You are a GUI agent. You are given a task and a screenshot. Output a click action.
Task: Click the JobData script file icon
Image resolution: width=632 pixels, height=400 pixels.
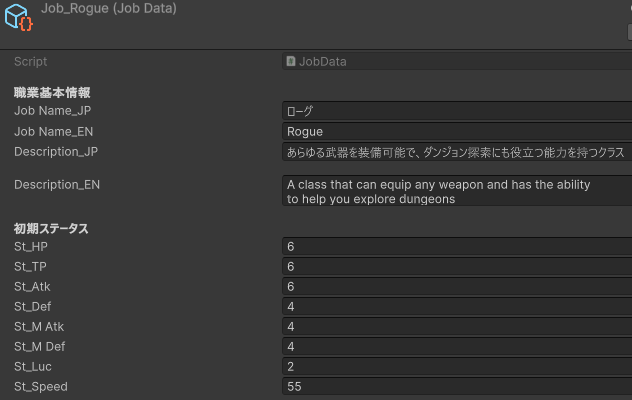pyautogui.click(x=291, y=62)
